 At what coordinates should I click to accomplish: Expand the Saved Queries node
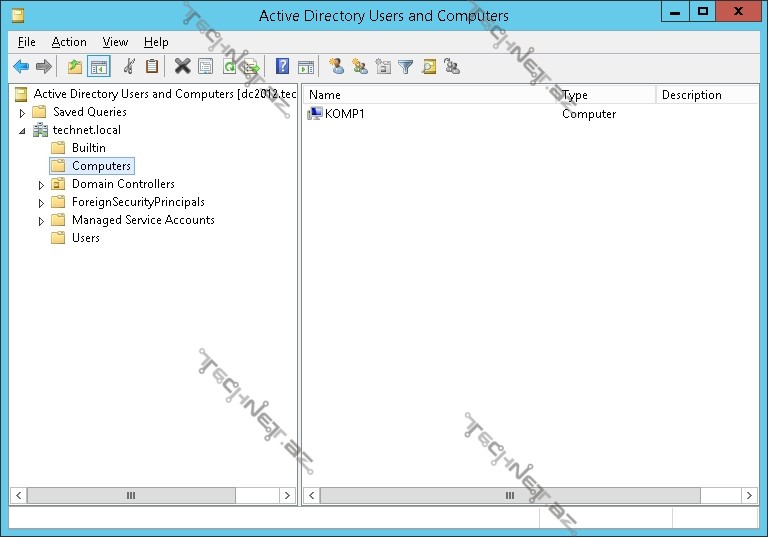click(23, 113)
